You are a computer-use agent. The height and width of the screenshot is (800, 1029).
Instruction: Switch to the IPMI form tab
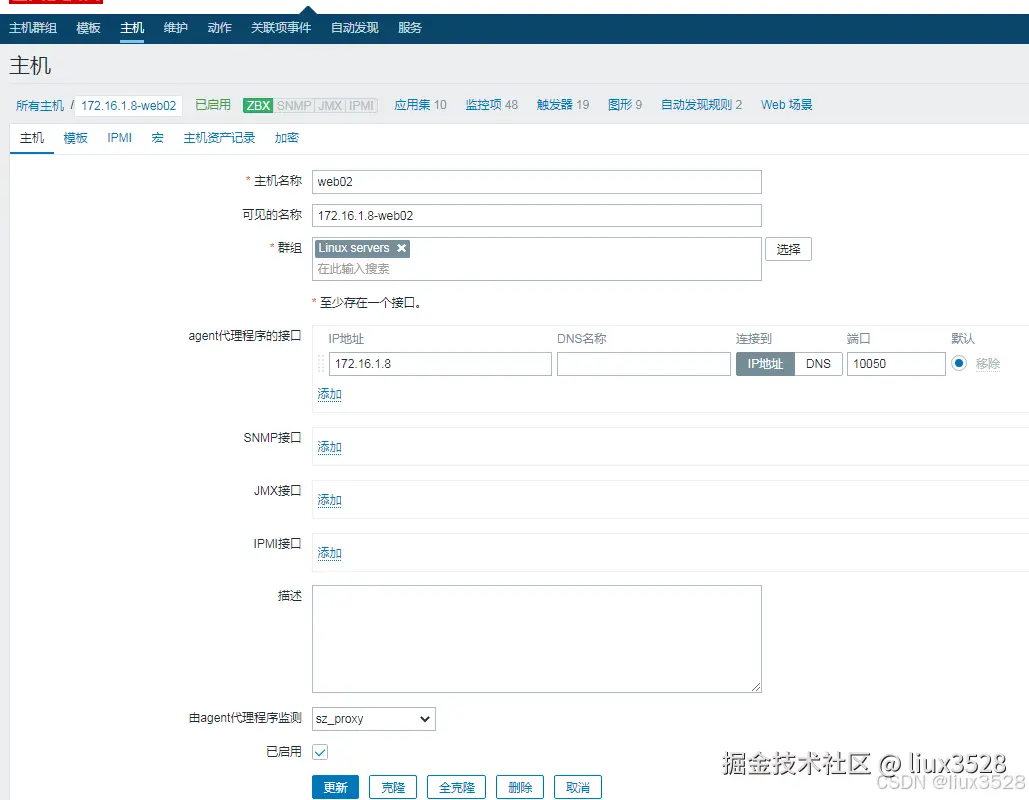(x=119, y=138)
